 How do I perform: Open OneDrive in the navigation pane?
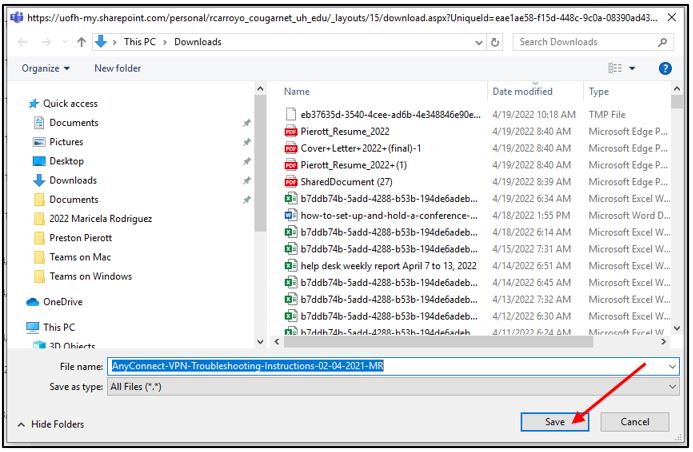pyautogui.click(x=62, y=301)
